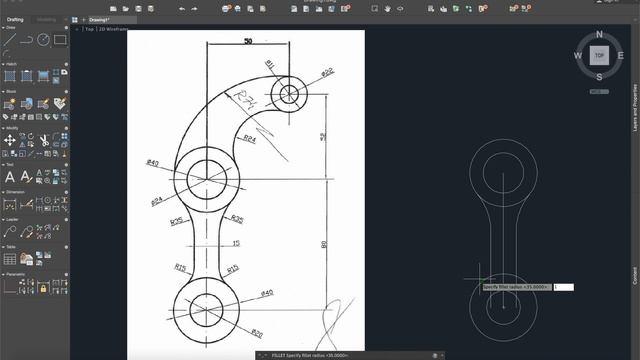Add a new drawing tab with plus
Image resolution: width=640 pixels, height=360 pixels.
coord(84,20)
